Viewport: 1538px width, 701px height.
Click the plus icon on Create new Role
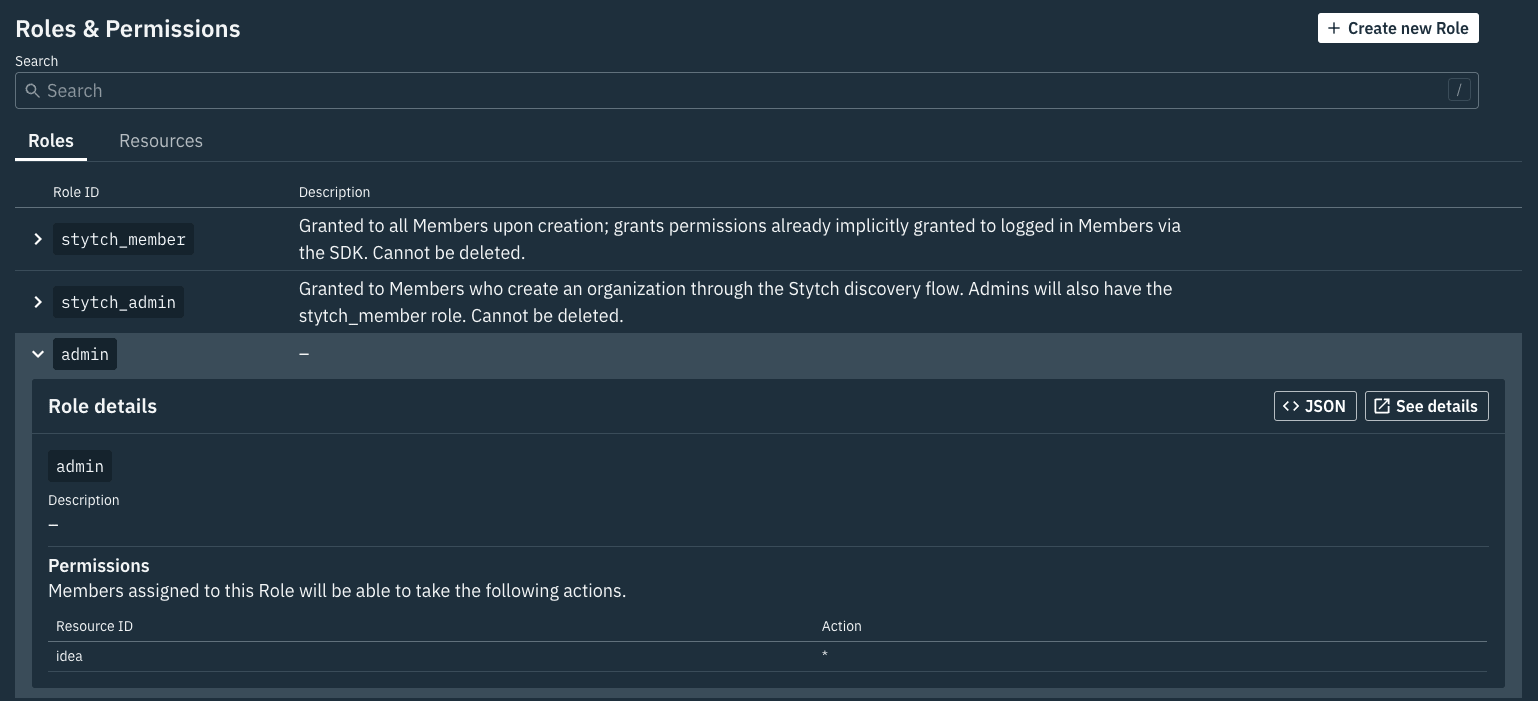1334,28
